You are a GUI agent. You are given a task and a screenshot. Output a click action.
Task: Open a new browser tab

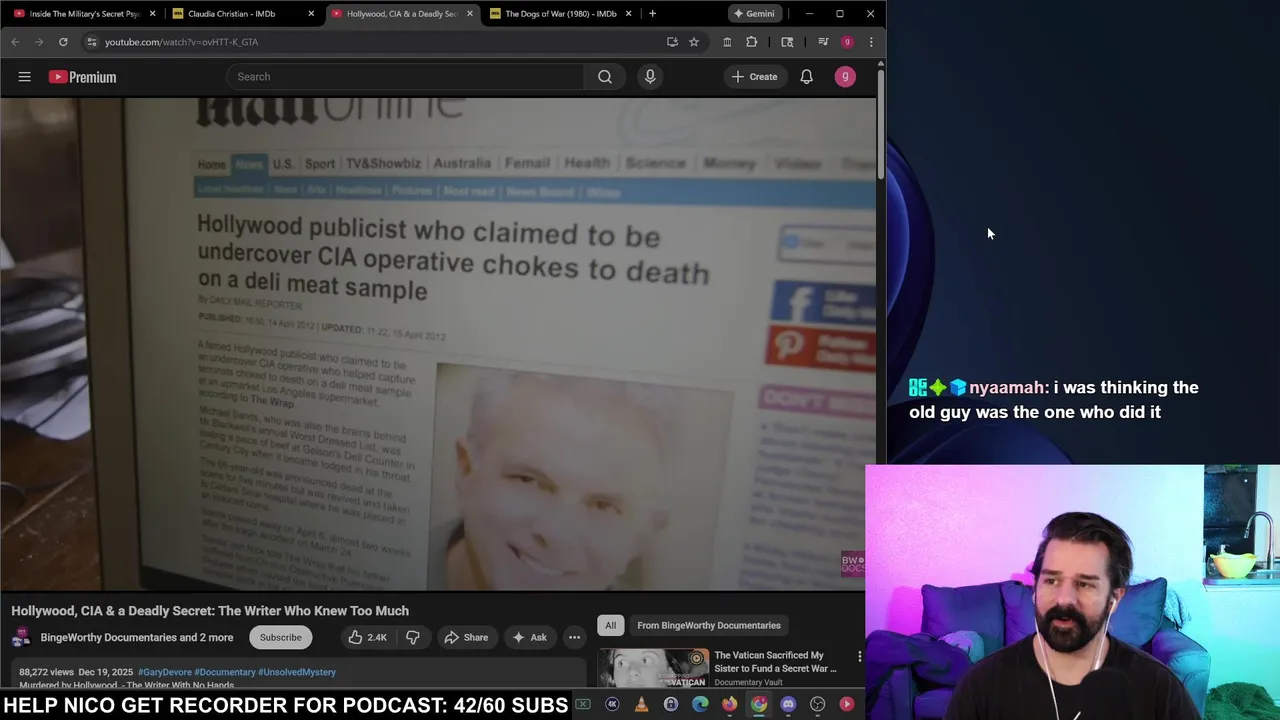[652, 14]
